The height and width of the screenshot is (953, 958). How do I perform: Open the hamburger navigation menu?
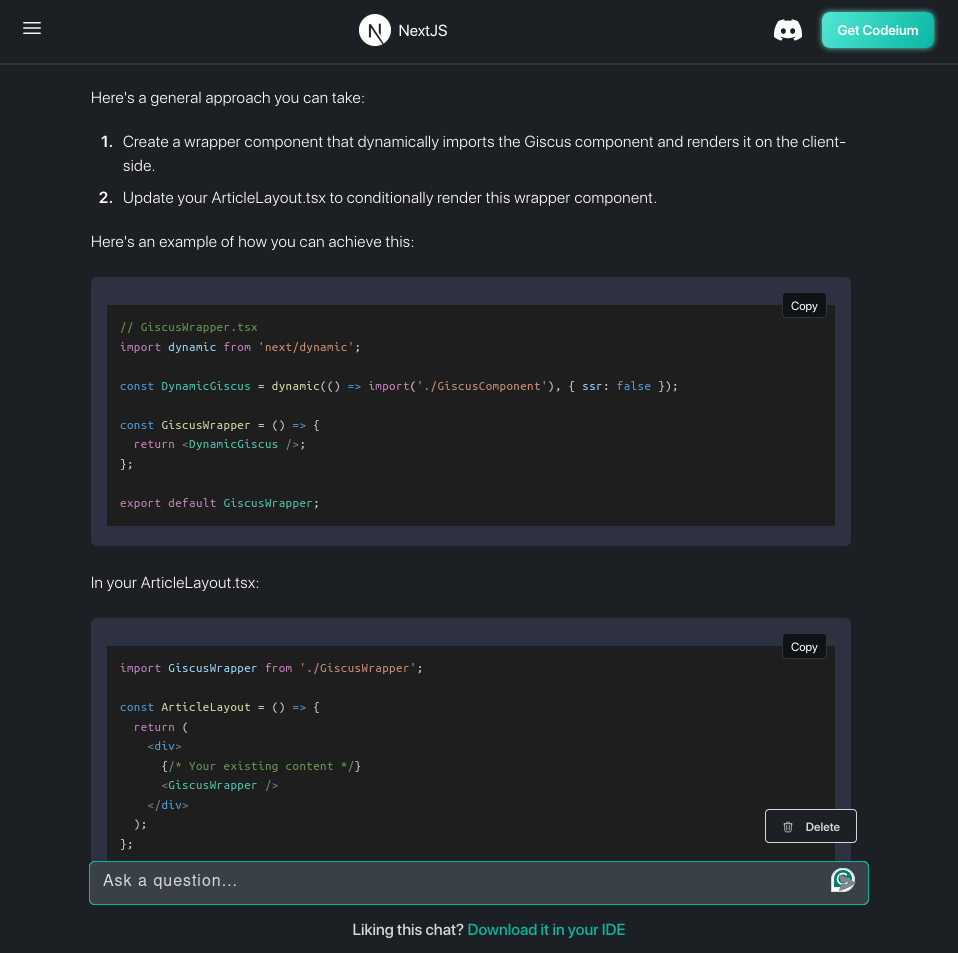pyautogui.click(x=32, y=29)
